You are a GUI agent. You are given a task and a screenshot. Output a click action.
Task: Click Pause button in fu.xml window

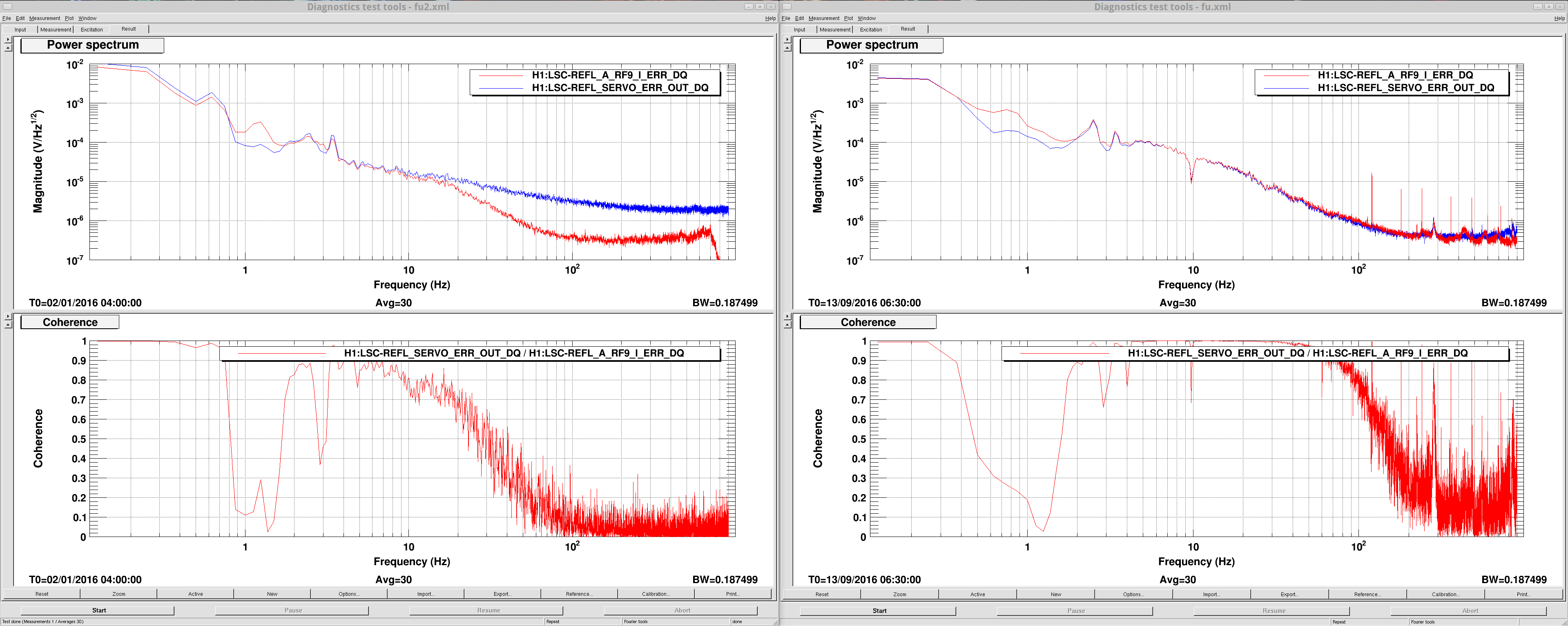pos(1075,611)
